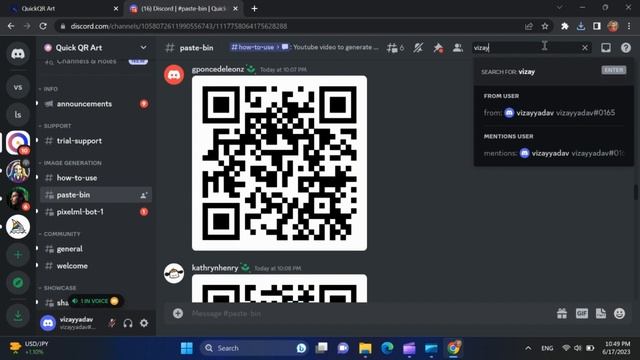Open a new browser tab
The width and height of the screenshot is (640, 360).
[254, 9]
